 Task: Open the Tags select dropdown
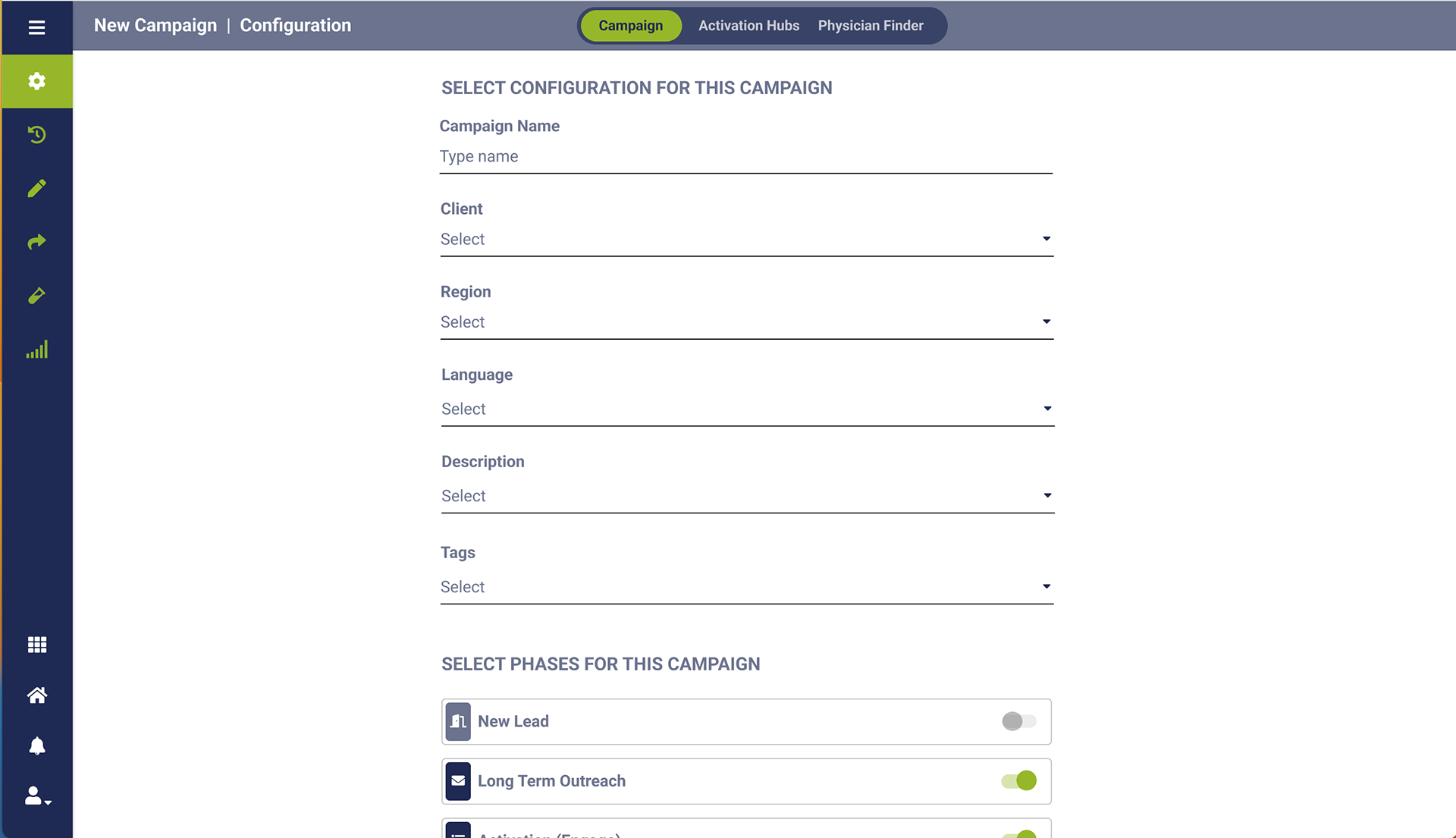click(746, 587)
